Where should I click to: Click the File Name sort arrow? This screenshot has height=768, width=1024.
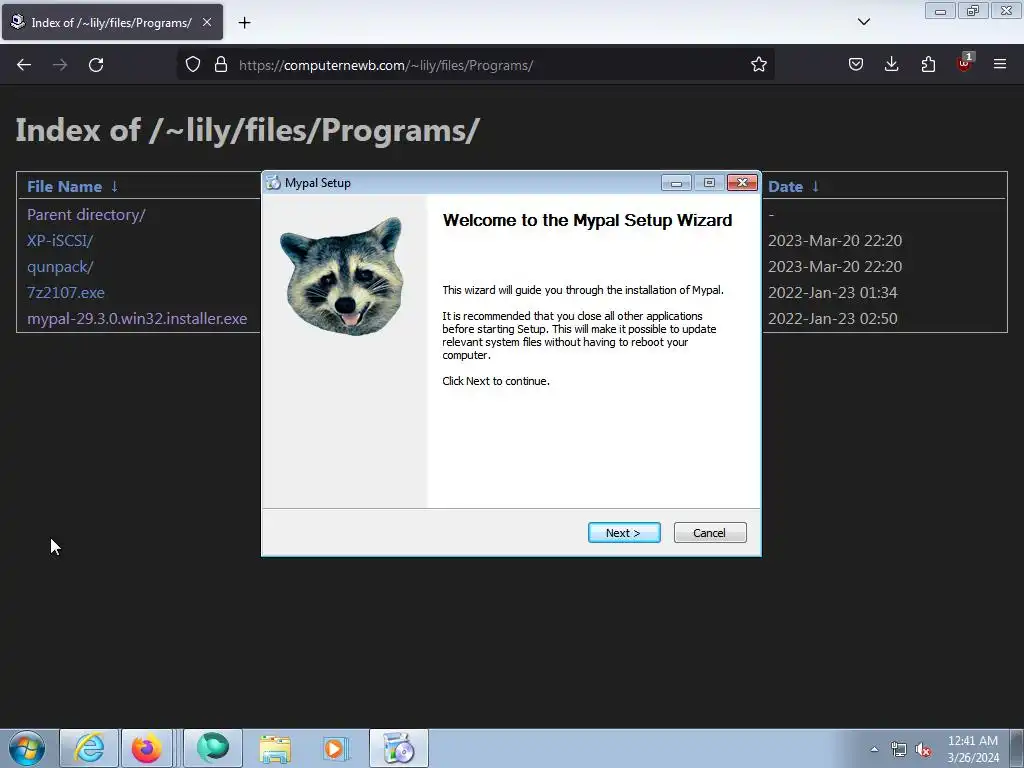tap(114, 187)
